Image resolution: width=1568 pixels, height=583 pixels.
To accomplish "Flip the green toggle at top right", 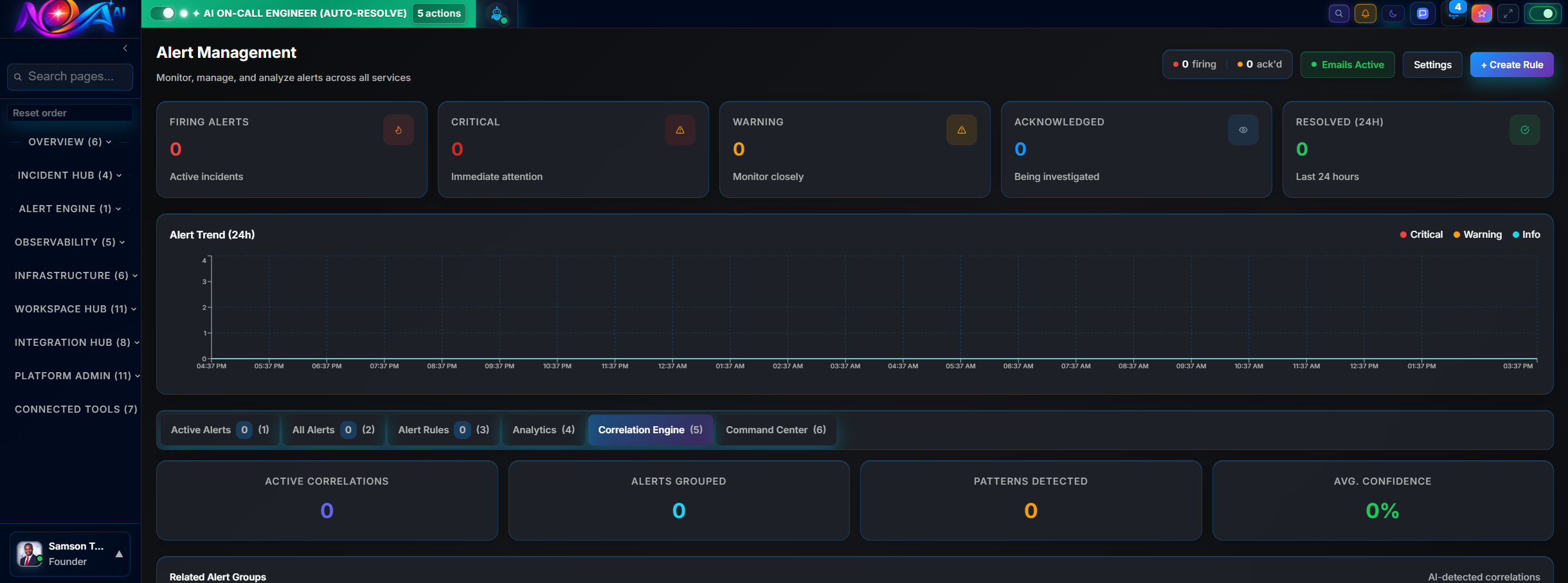I will 1542,13.
